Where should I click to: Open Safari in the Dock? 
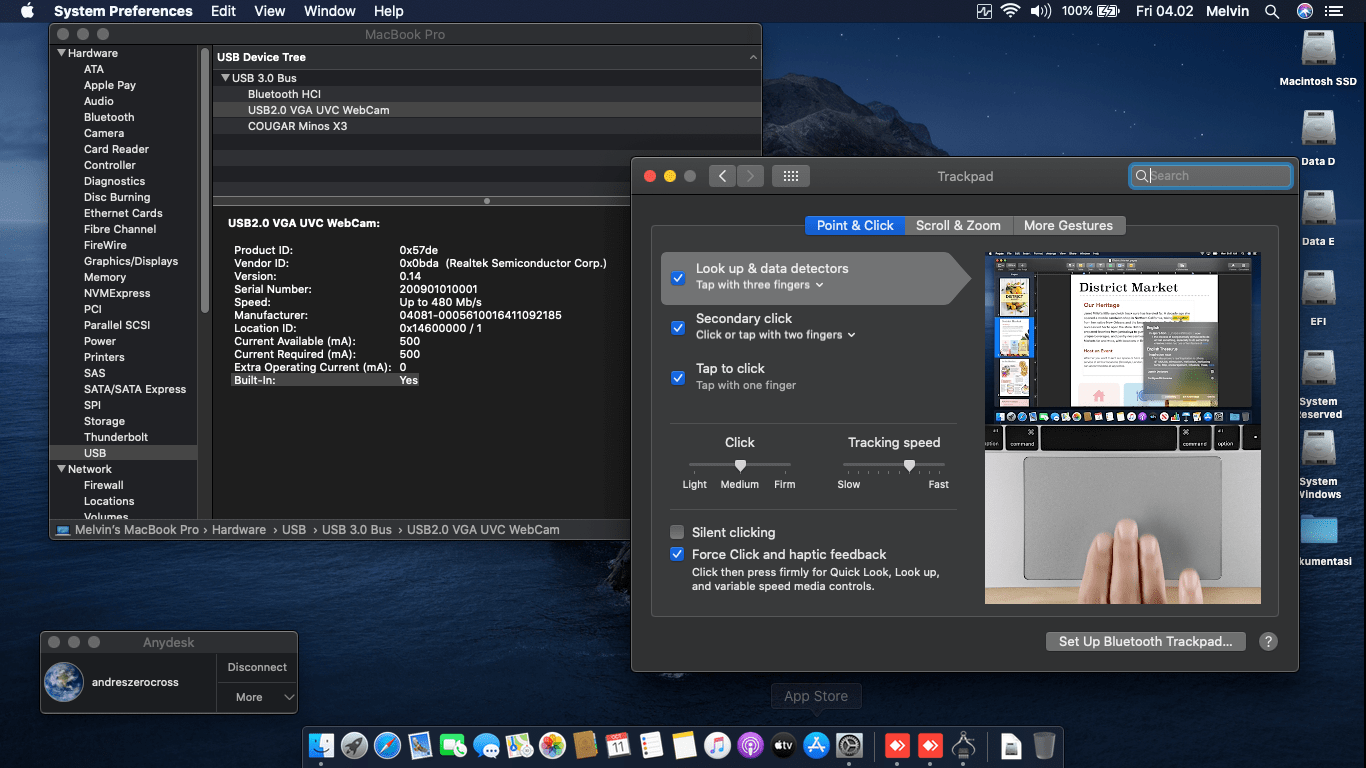click(387, 745)
